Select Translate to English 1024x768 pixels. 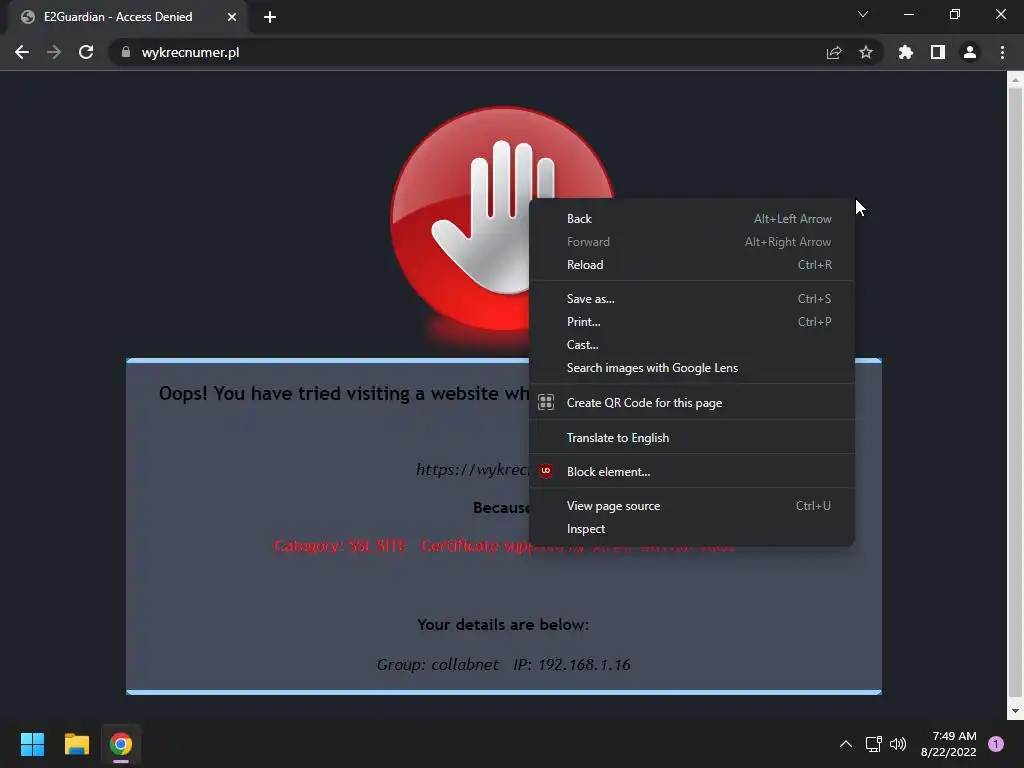click(x=692, y=438)
